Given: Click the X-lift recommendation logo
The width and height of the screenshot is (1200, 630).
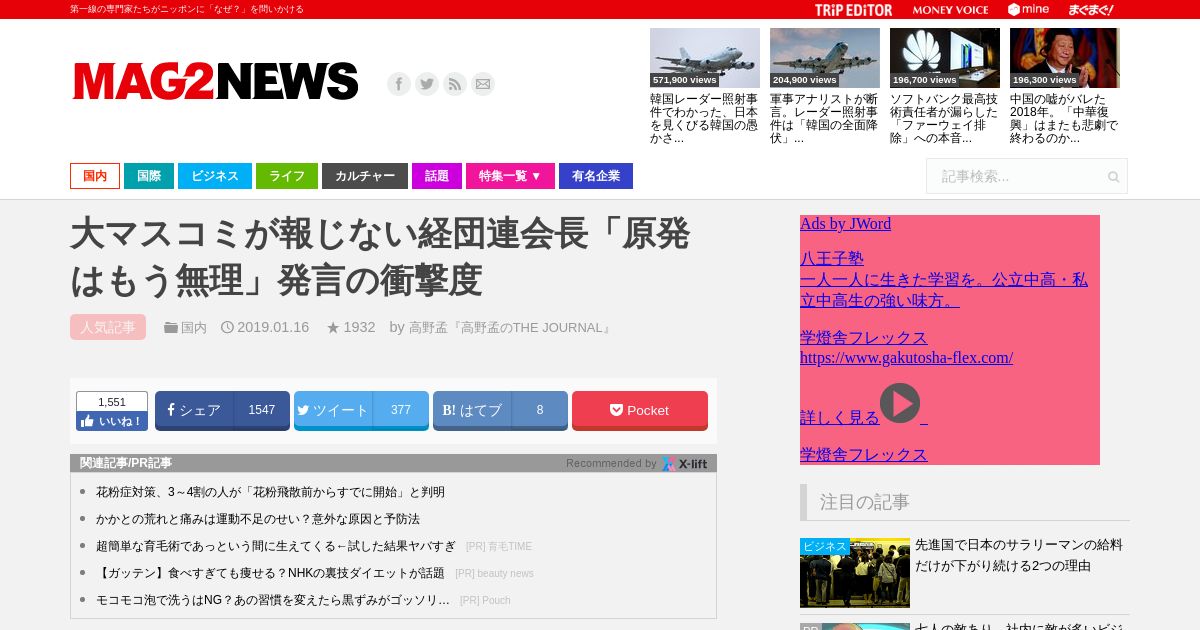Looking at the screenshot, I should tap(684, 463).
